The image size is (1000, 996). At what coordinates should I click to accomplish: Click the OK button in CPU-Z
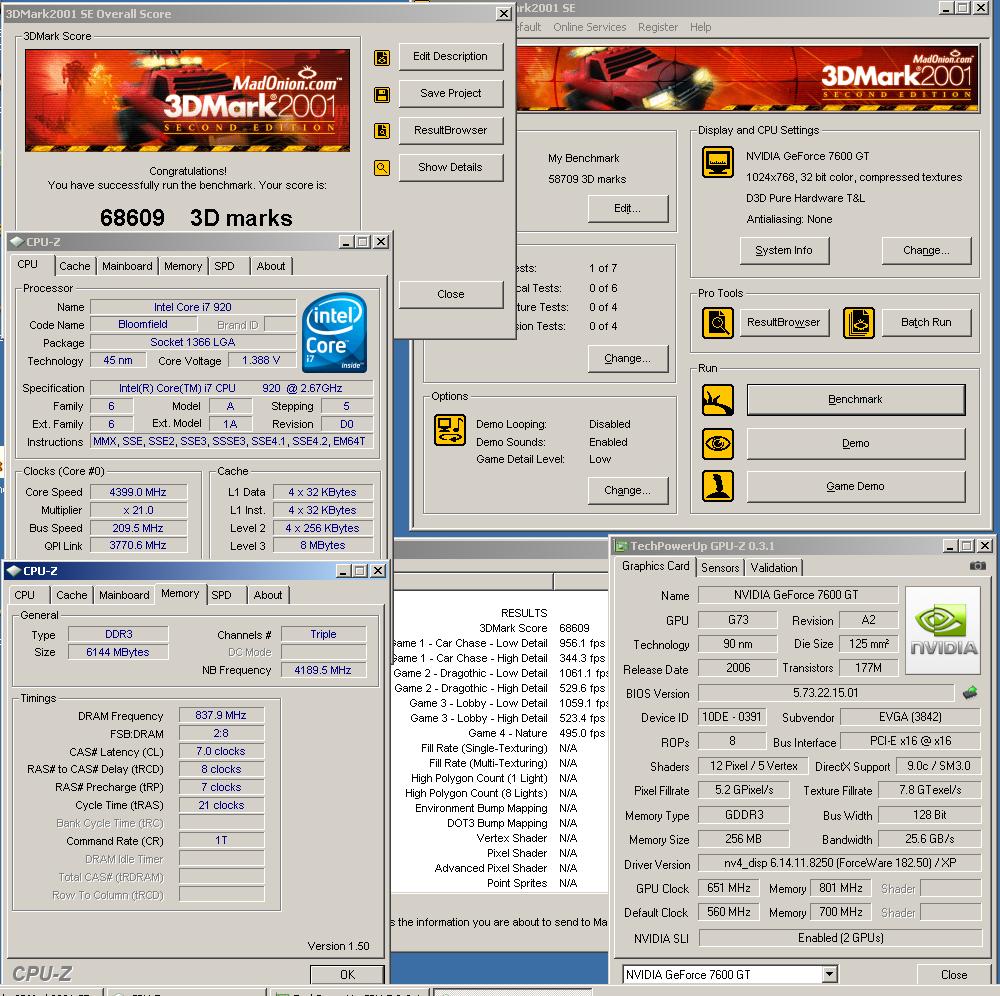(x=347, y=974)
